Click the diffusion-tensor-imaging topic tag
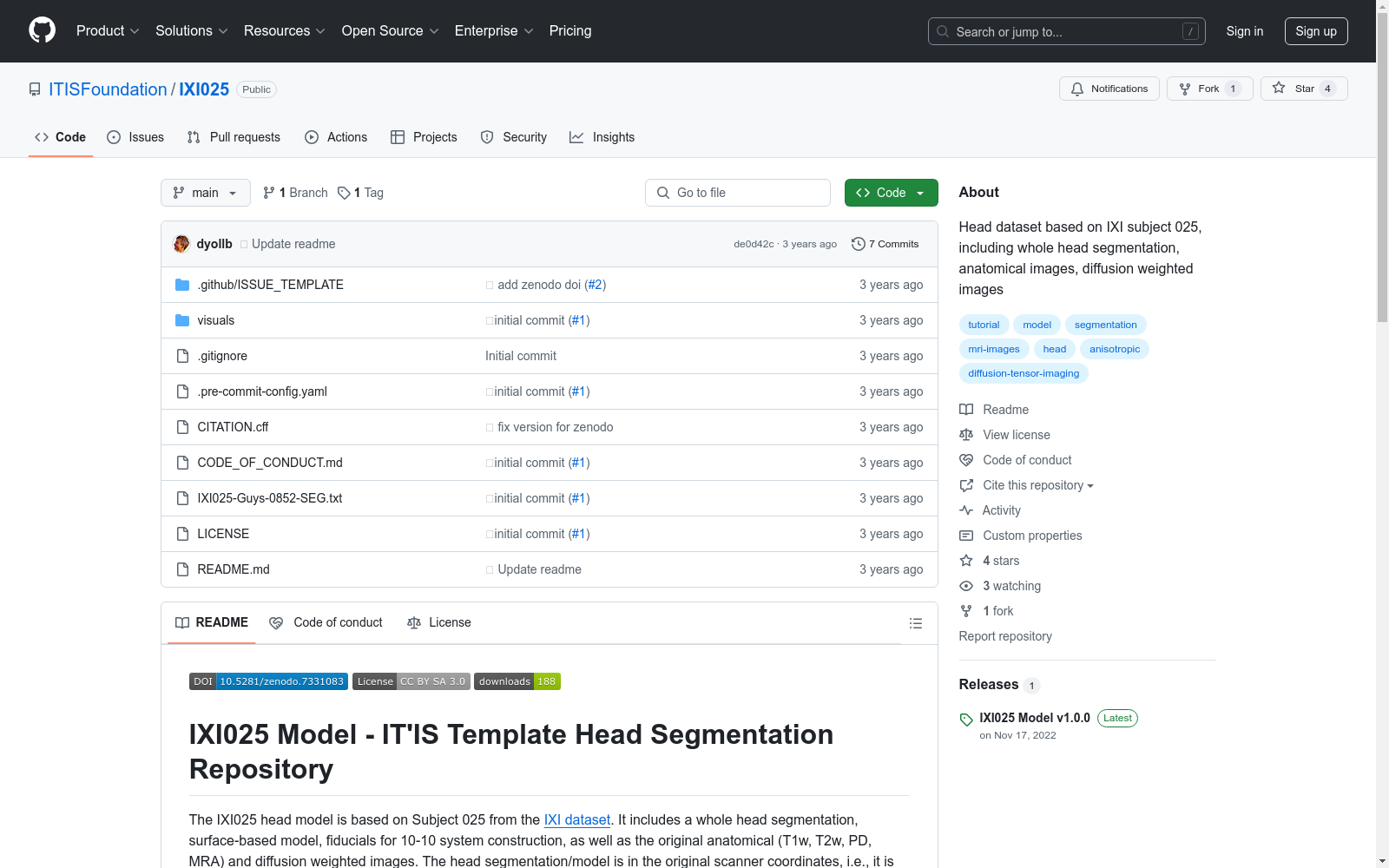This screenshot has height=868, width=1389. (1024, 373)
